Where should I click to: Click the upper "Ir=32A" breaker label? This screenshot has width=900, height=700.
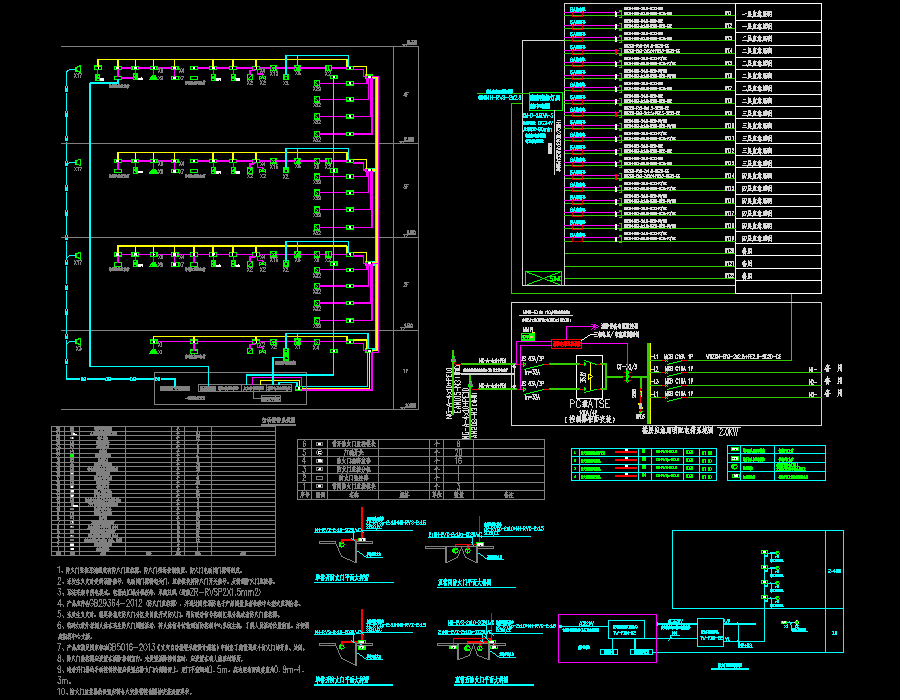coord(531,372)
